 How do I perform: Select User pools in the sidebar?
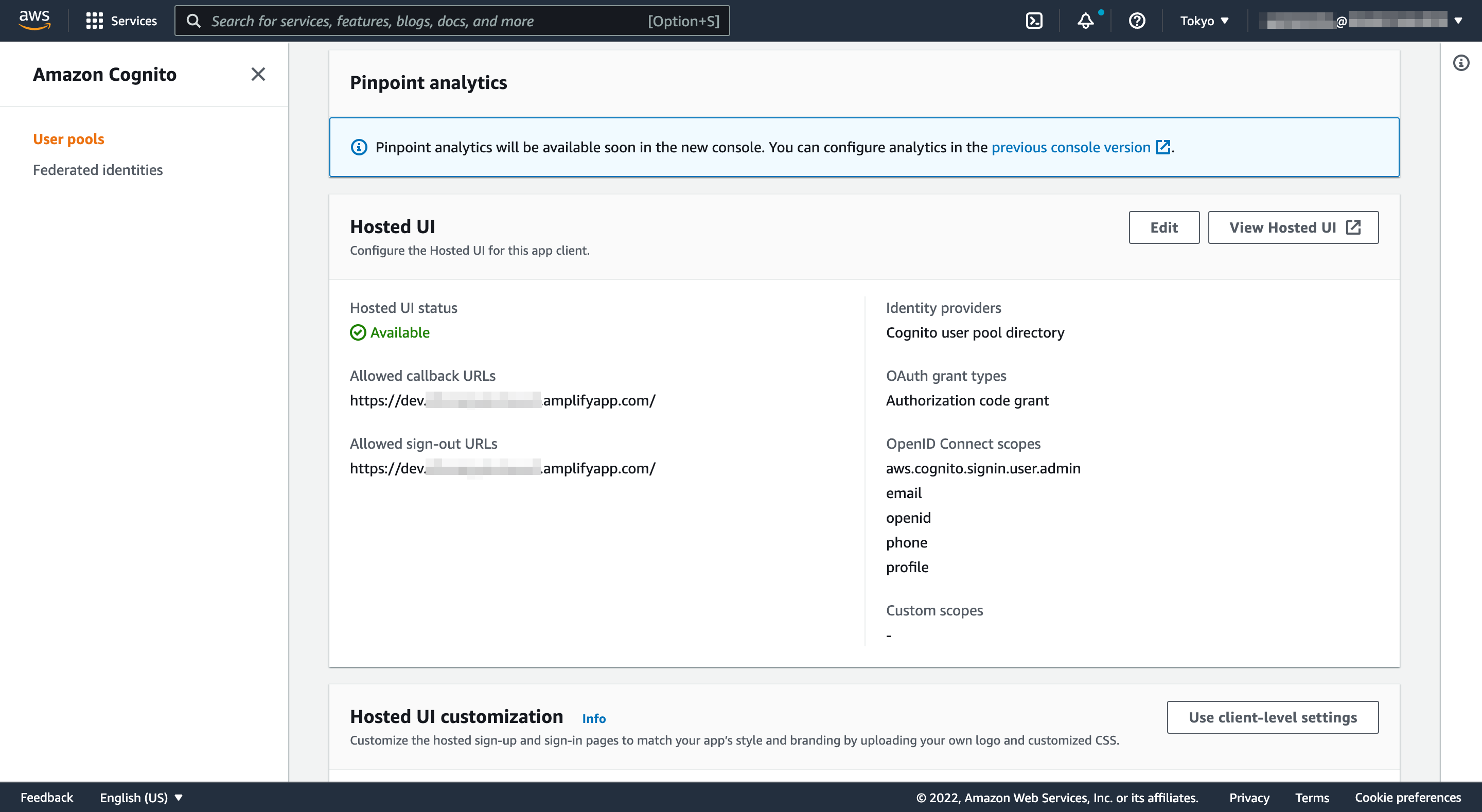[x=68, y=139]
